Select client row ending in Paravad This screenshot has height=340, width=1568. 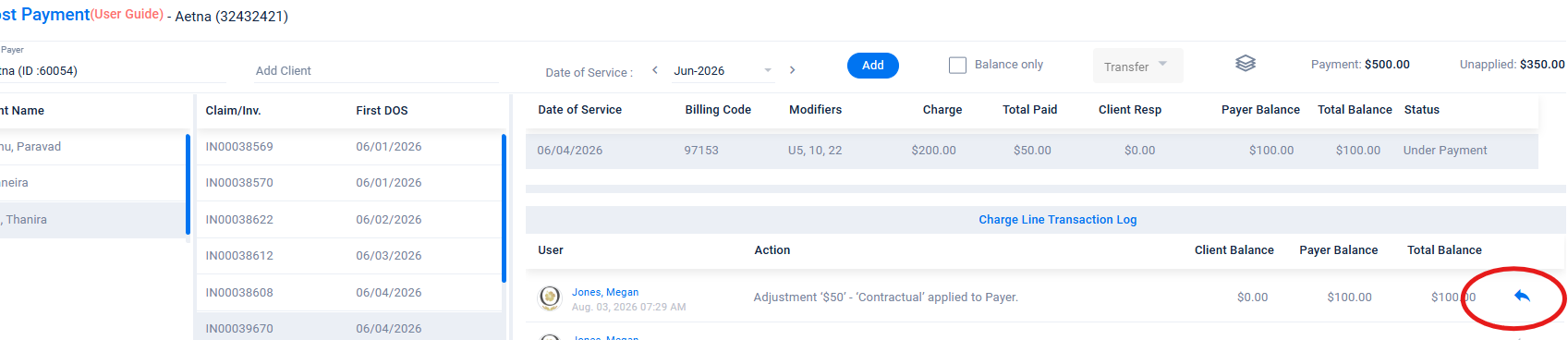pyautogui.click(x=92, y=147)
